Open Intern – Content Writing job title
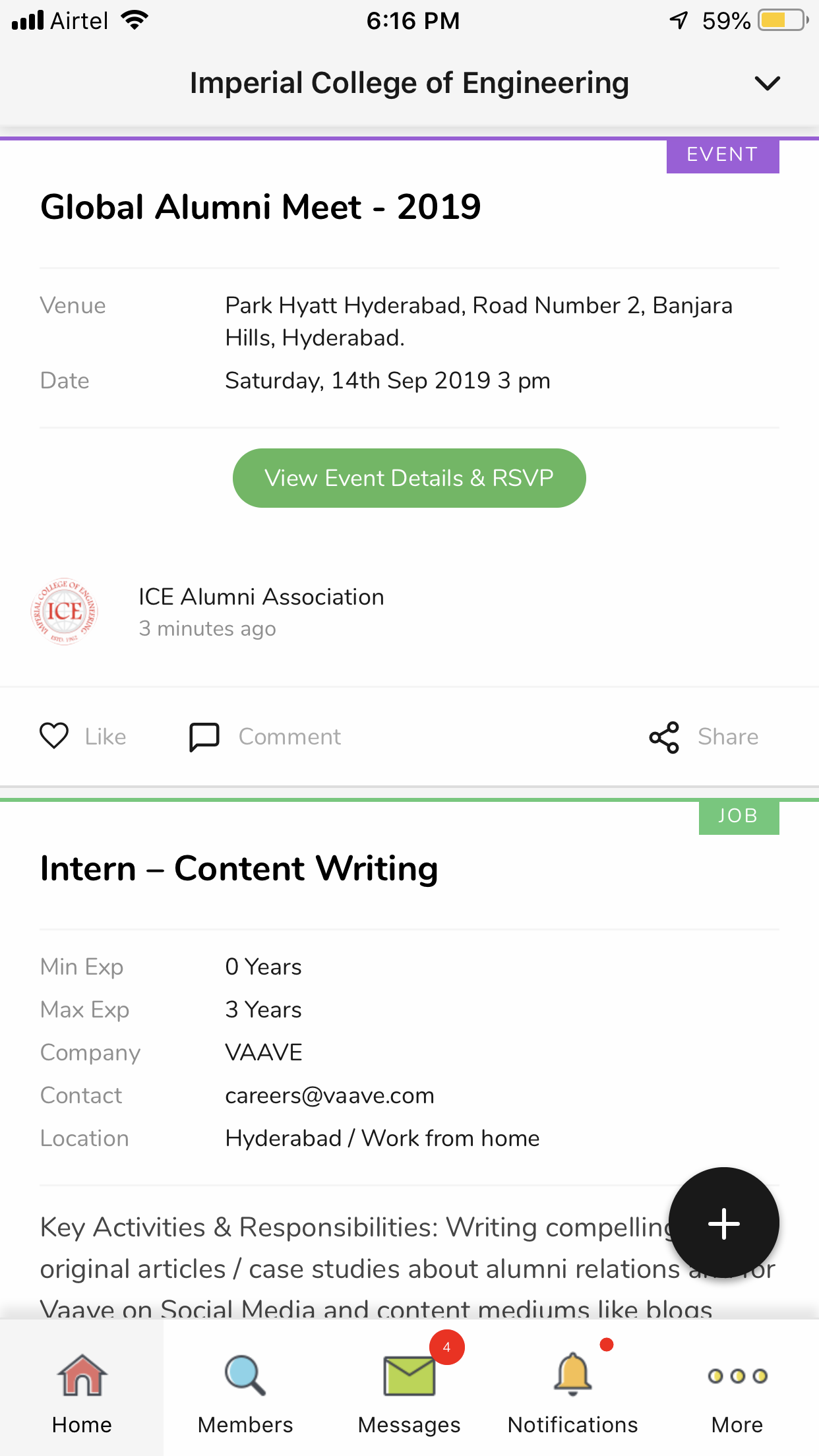 click(239, 868)
